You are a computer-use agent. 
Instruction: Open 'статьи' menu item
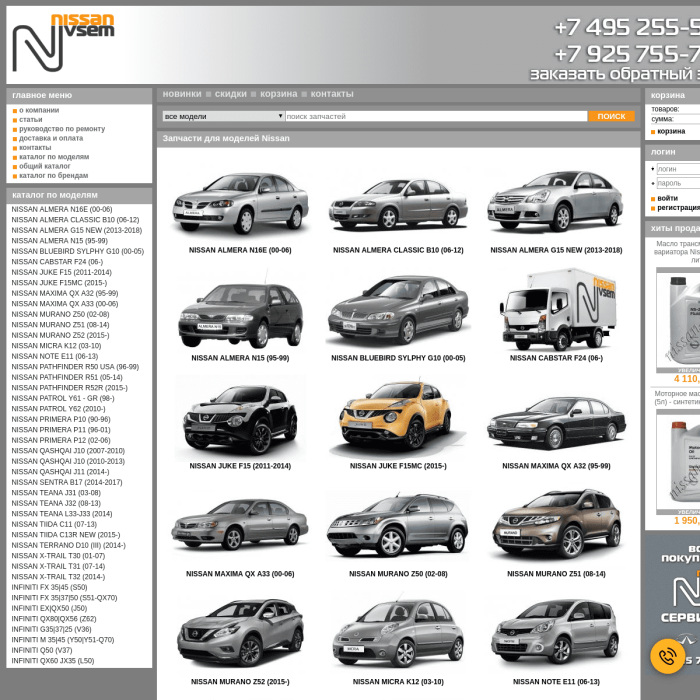pos(31,120)
